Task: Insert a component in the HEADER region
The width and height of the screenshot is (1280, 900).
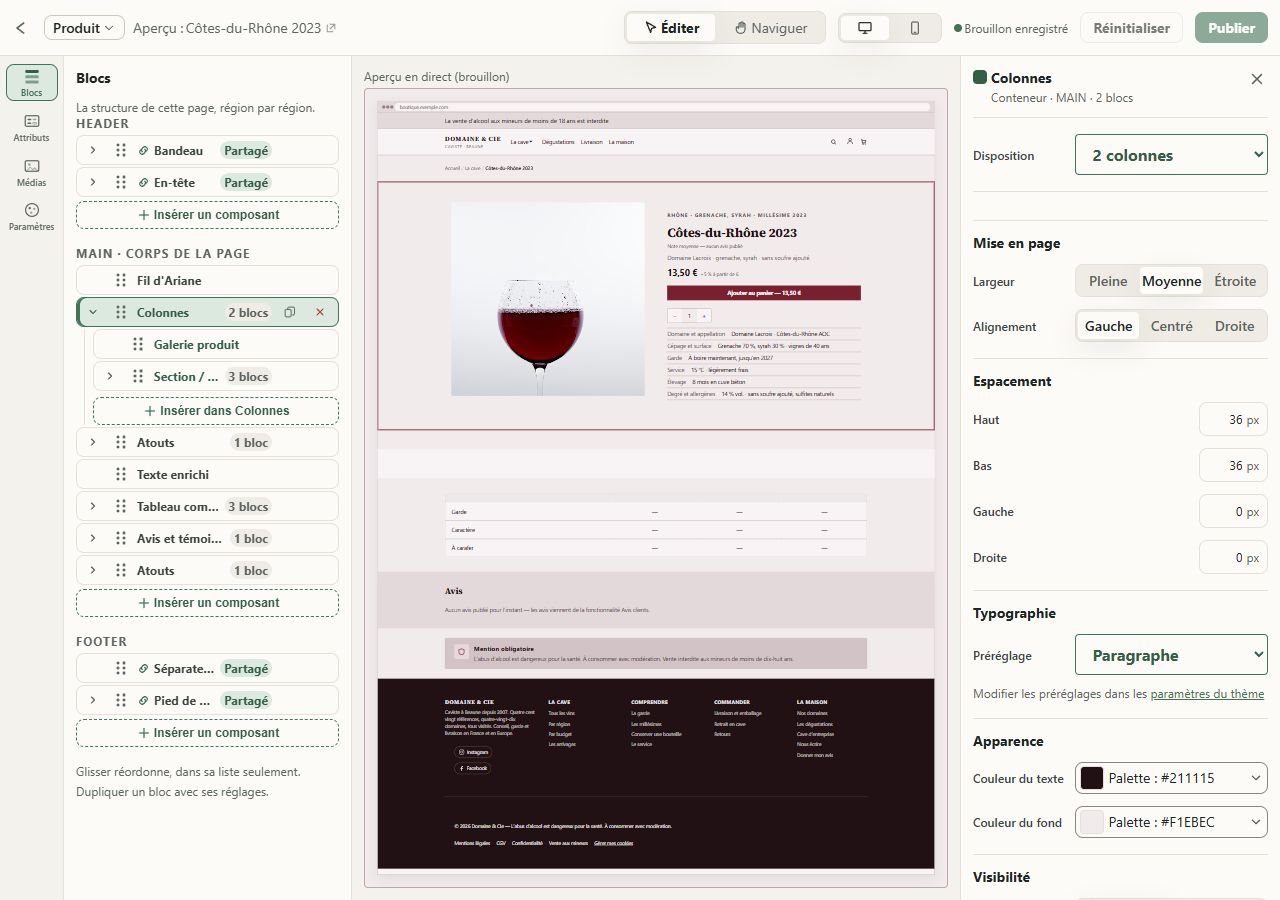Action: [207, 215]
